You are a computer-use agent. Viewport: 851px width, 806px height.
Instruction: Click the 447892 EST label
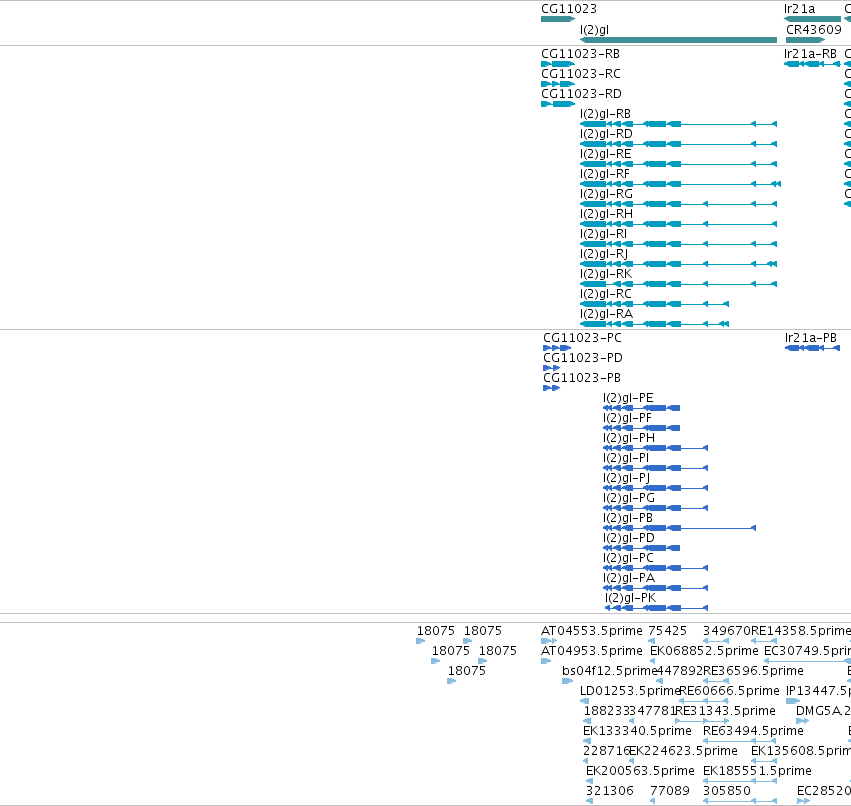pyautogui.click(x=679, y=671)
